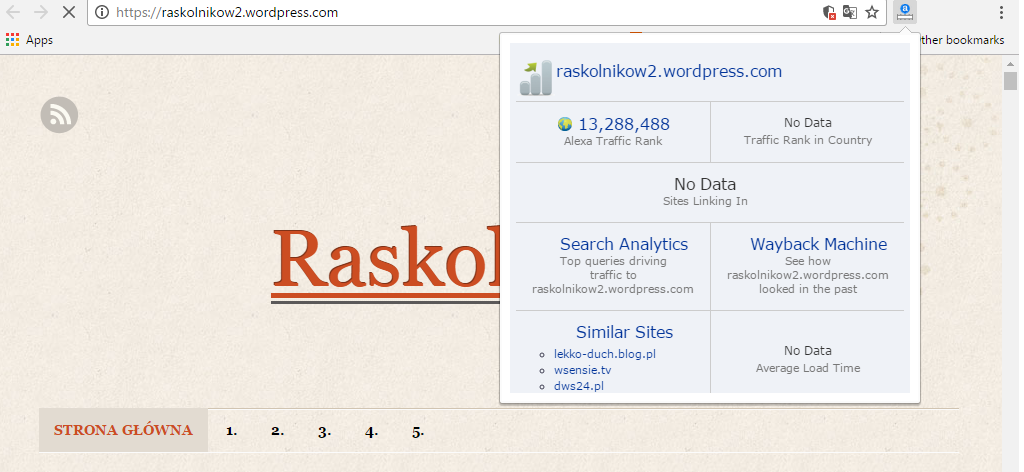
Task: Open raskolnikow2.wordpress.com link in Alexa popup
Action: [x=669, y=71]
